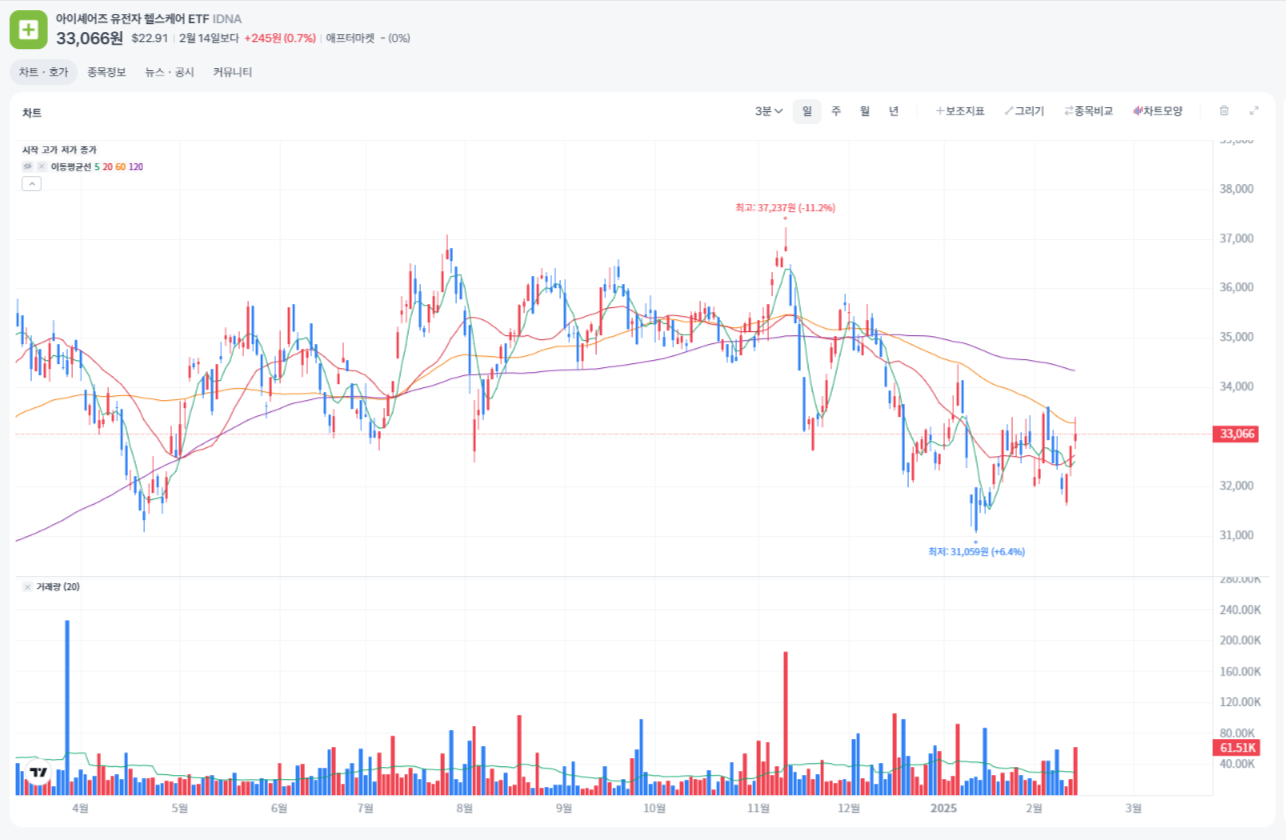Open 종목비교 to compare stocks
Viewport: 1286px width, 840px height.
(x=1088, y=111)
